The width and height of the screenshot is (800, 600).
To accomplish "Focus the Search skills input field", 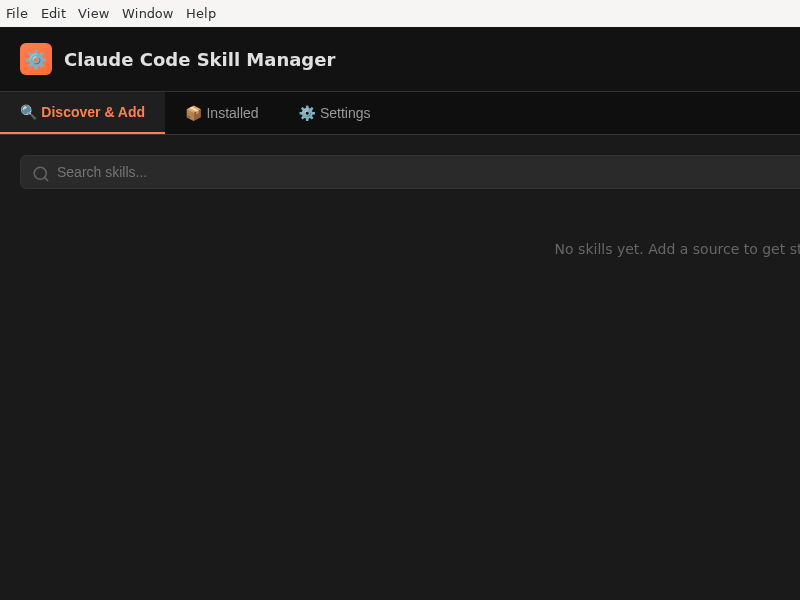I will 410,172.
